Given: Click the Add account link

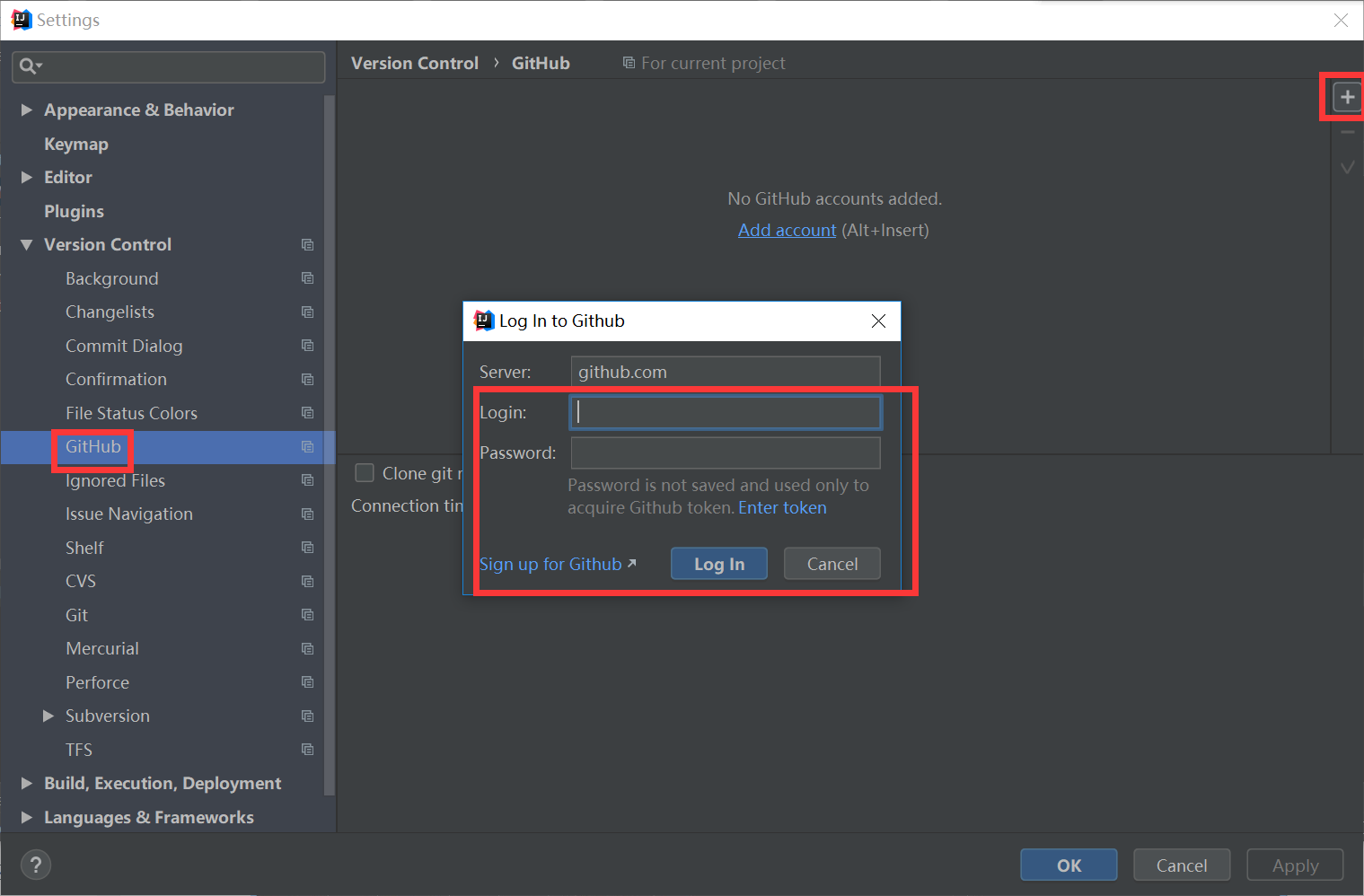Looking at the screenshot, I should click(x=787, y=230).
